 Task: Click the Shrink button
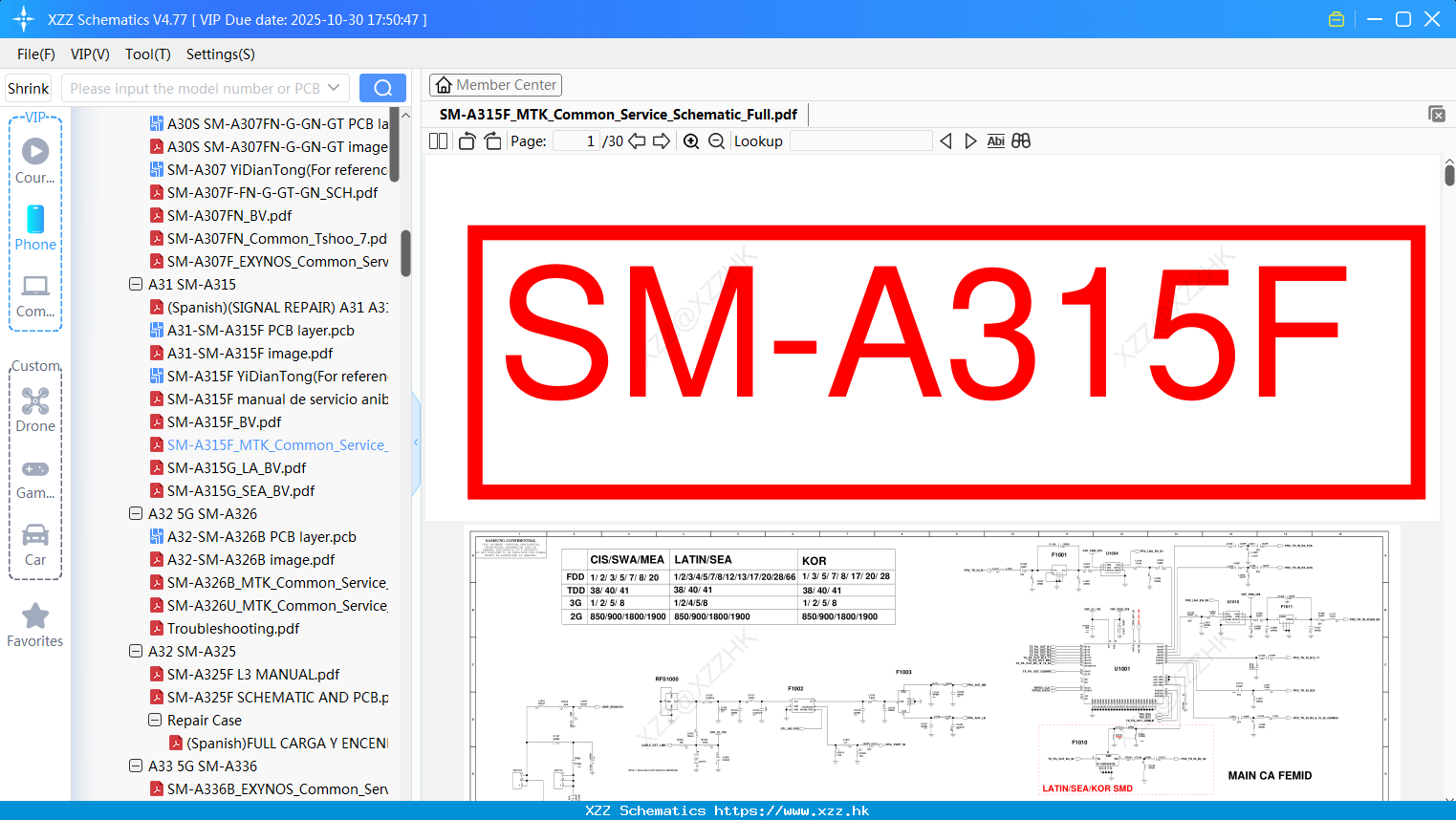click(28, 88)
